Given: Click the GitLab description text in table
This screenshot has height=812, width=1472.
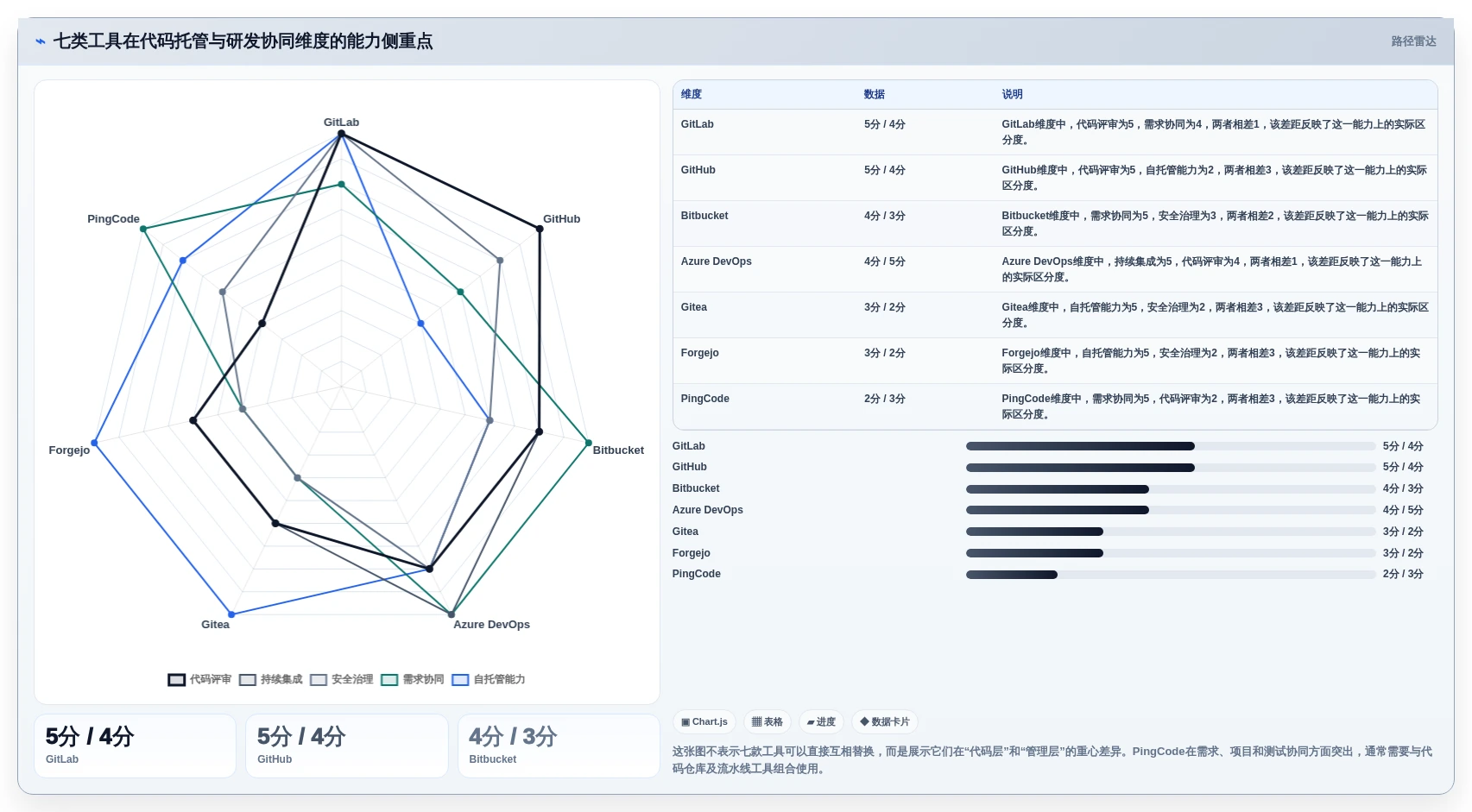Looking at the screenshot, I should tap(1214, 132).
